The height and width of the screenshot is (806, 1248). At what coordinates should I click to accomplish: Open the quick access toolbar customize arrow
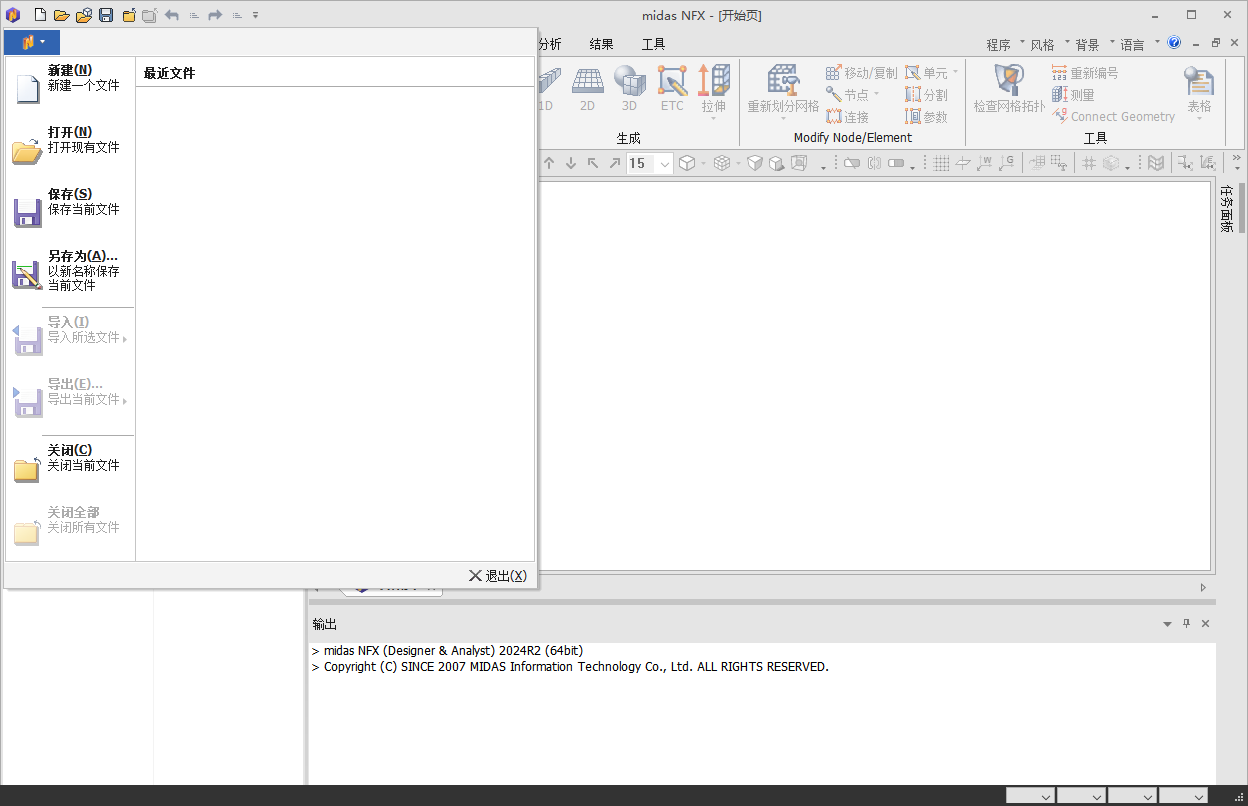point(256,15)
